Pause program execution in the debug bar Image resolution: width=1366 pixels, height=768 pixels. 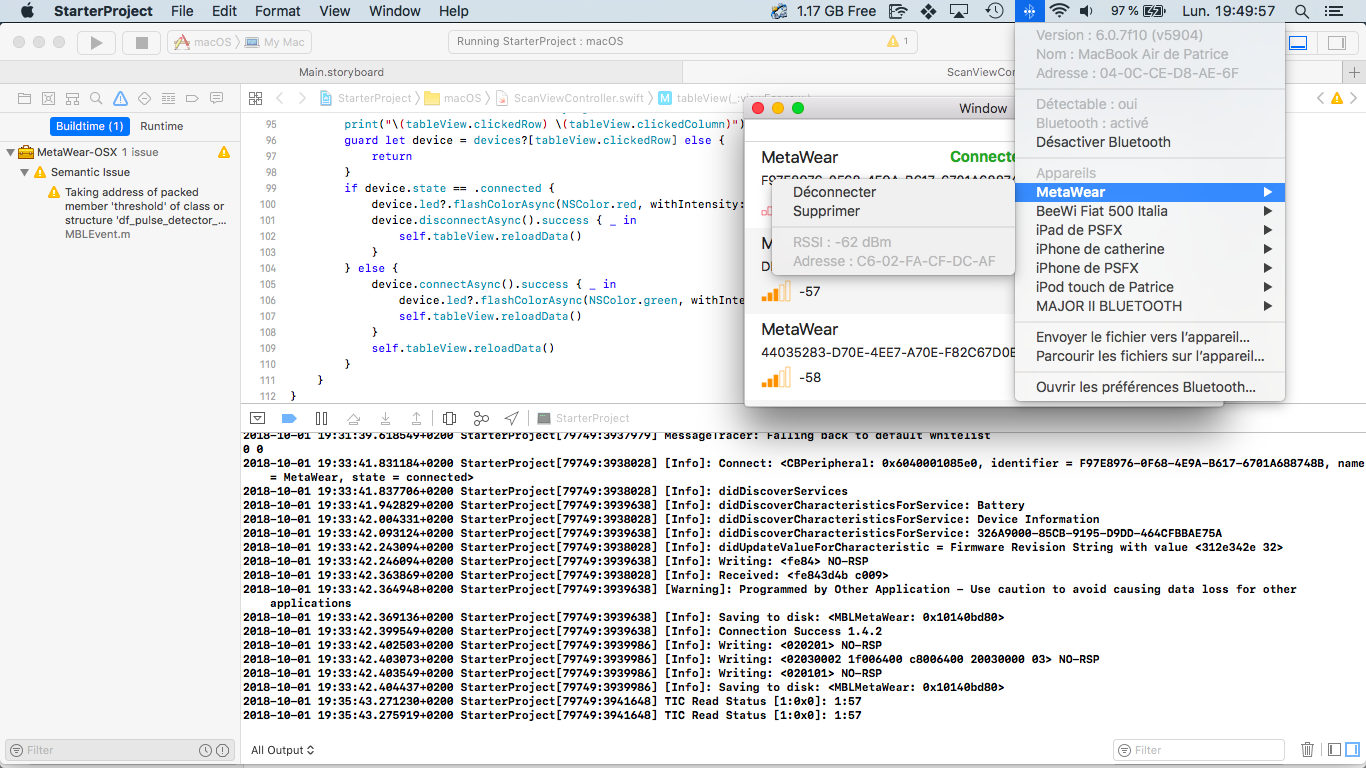[x=321, y=418]
